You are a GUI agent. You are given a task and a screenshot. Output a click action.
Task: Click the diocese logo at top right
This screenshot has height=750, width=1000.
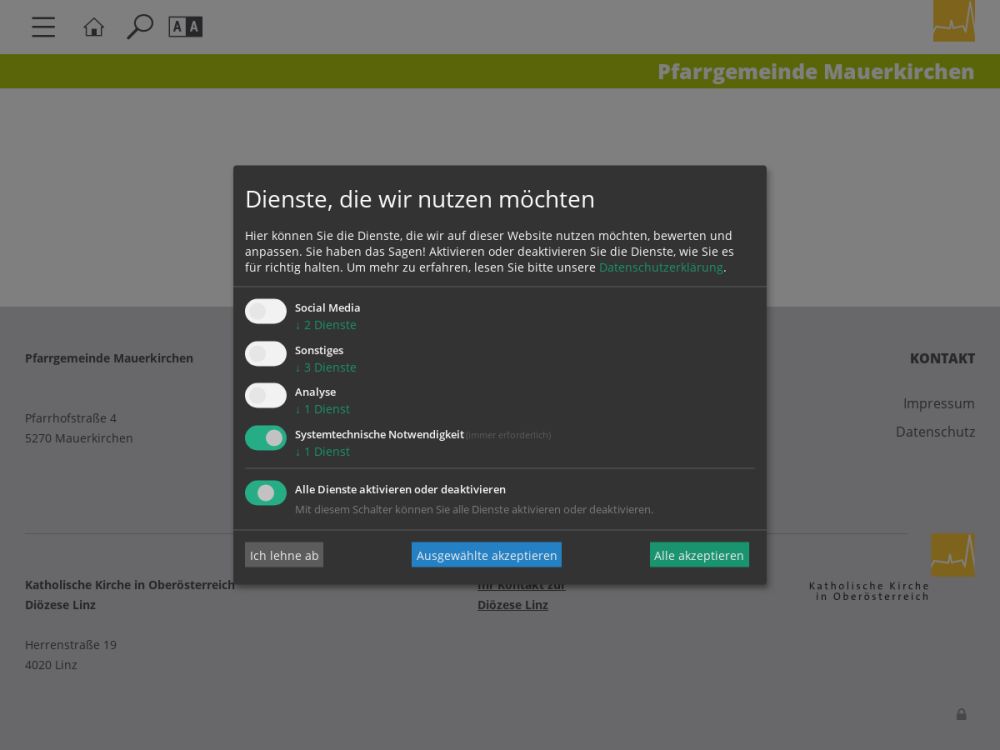(953, 21)
